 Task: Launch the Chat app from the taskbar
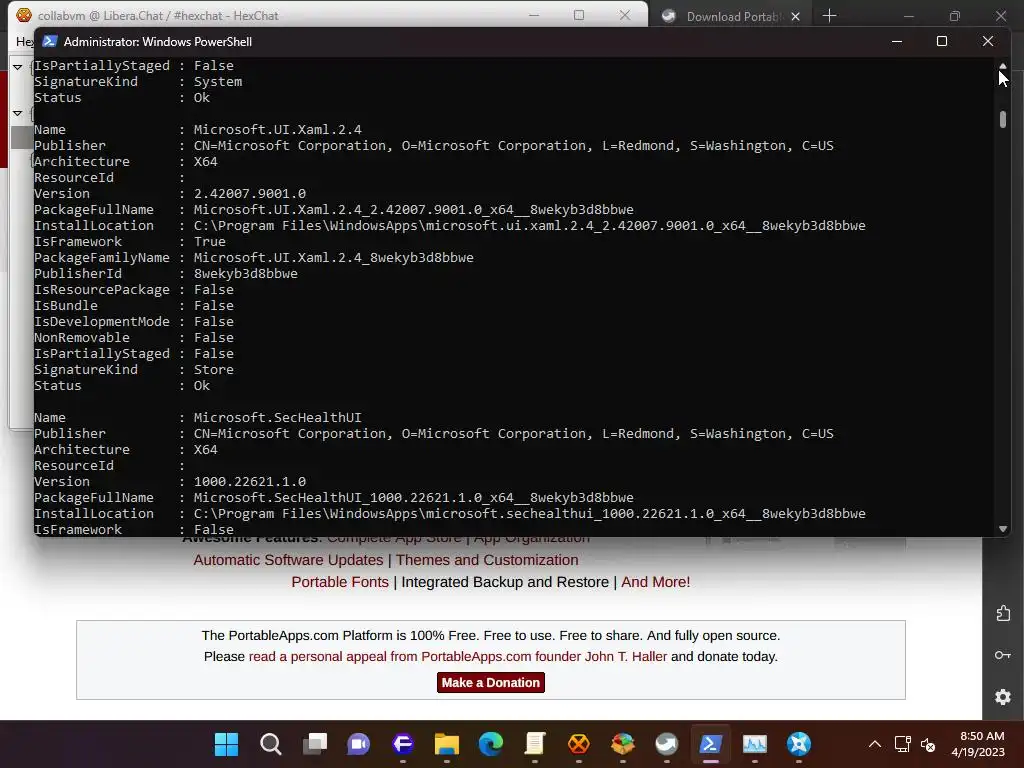(x=359, y=744)
